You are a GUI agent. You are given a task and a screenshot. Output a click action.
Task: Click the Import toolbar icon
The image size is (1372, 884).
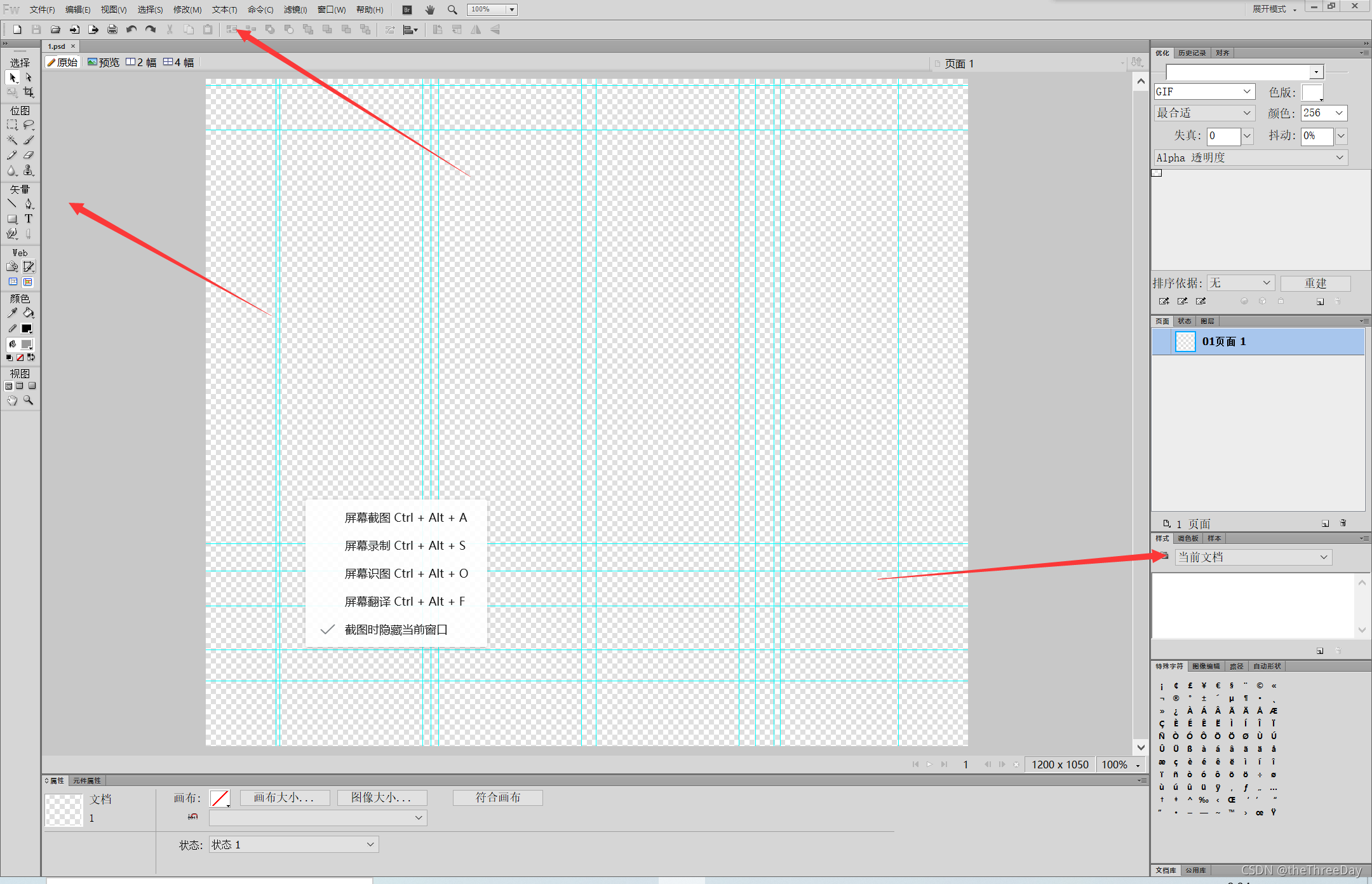(x=74, y=30)
